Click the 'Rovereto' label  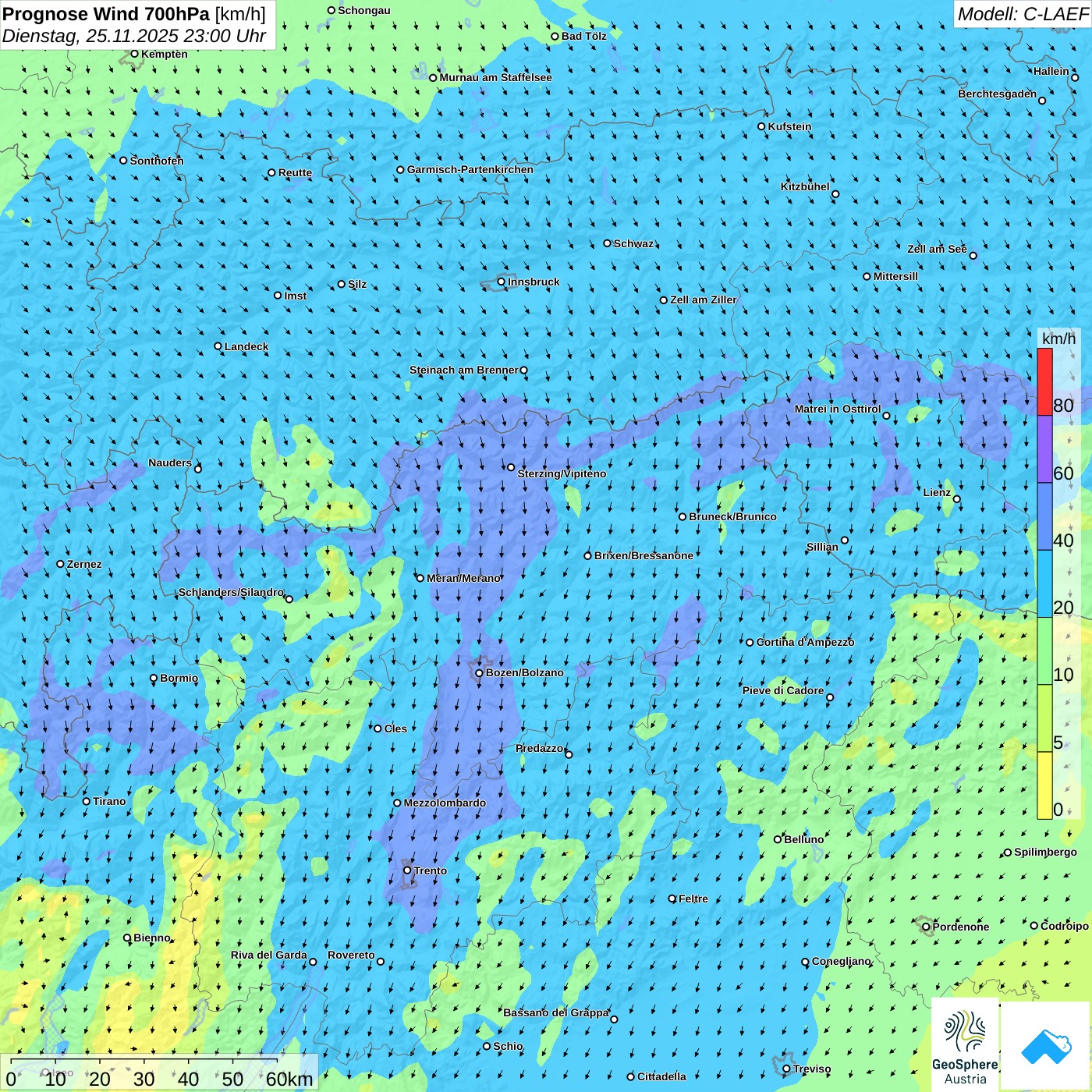point(351,955)
